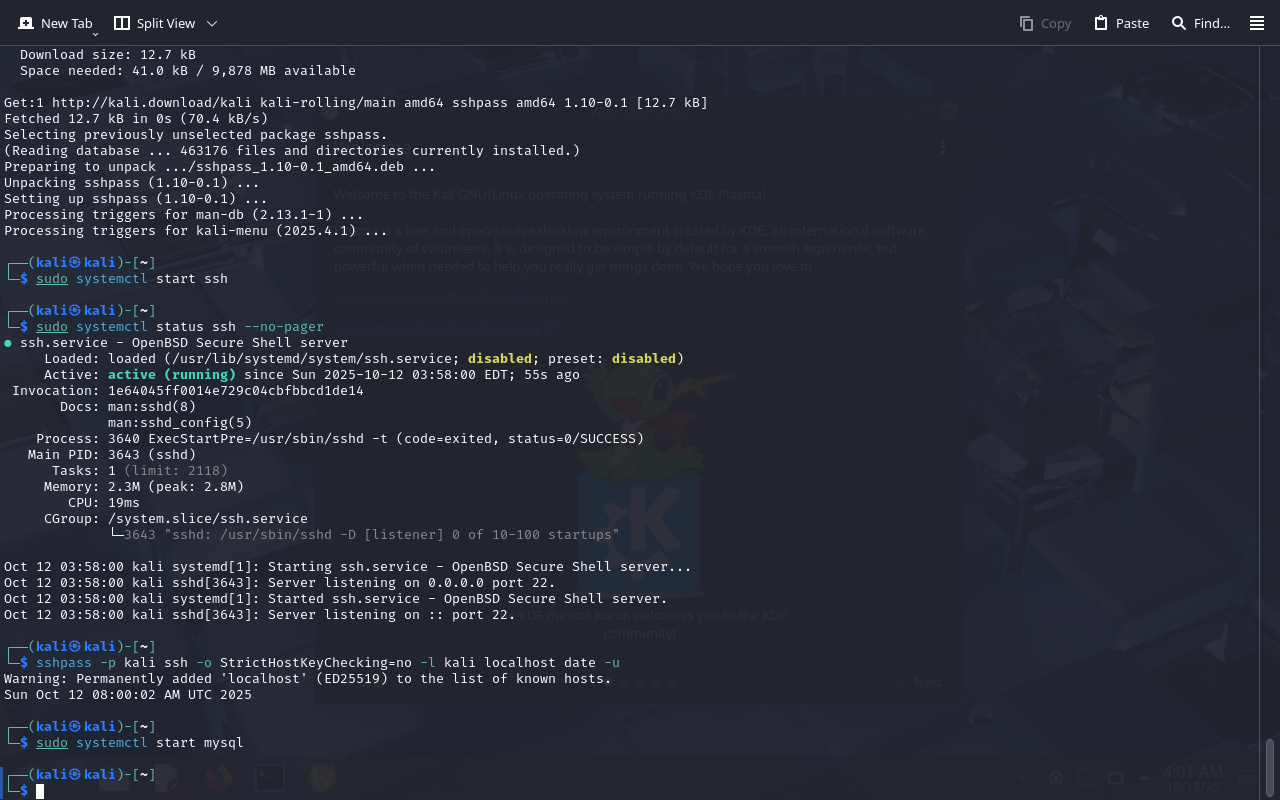Open the hamburger menu

click(1257, 23)
